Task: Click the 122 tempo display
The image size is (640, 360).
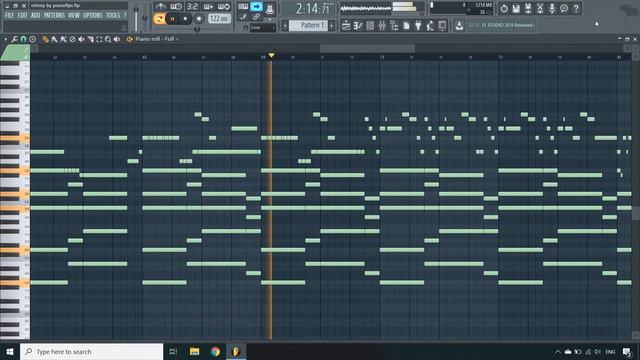Action: click(220, 19)
